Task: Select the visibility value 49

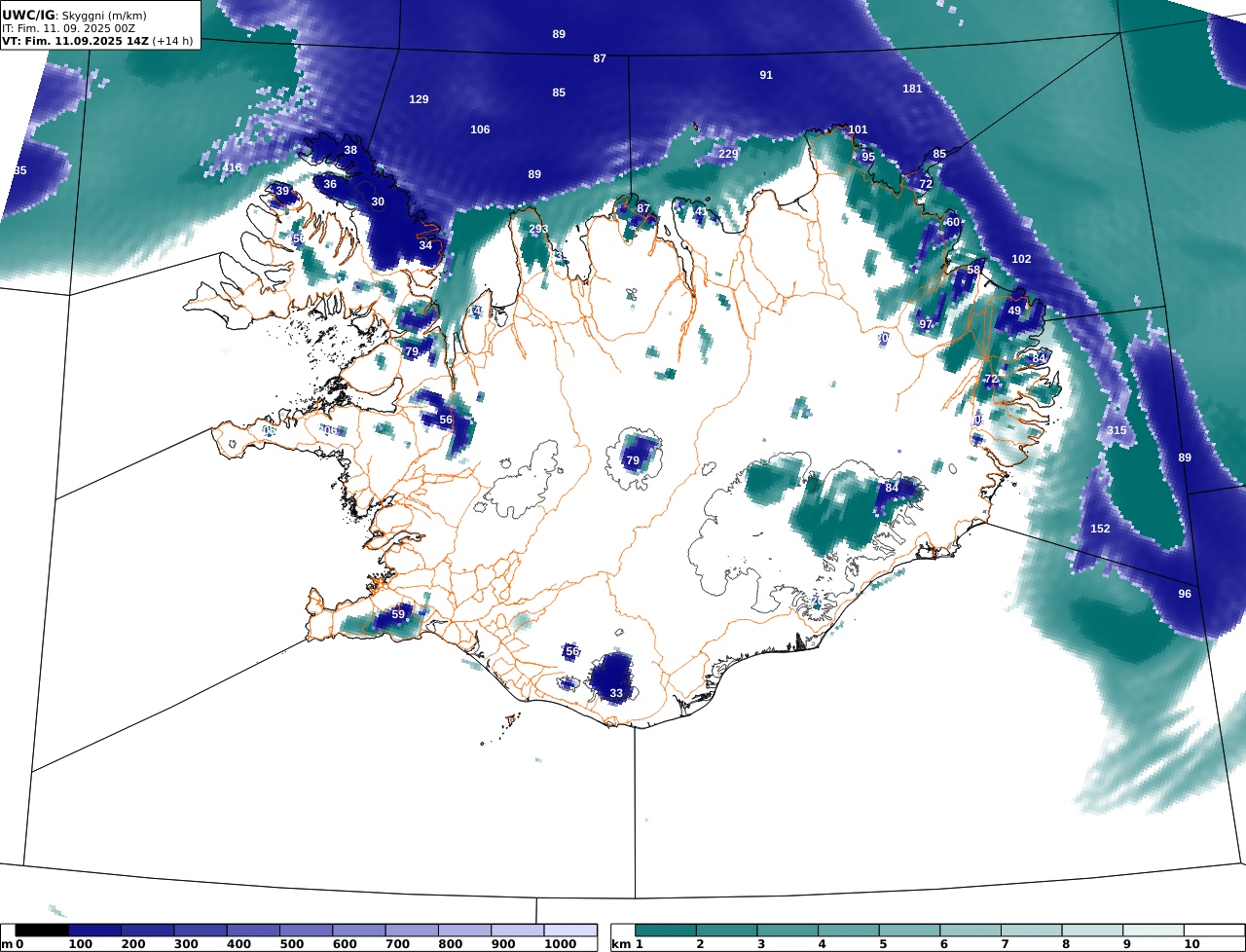Action: [1014, 311]
